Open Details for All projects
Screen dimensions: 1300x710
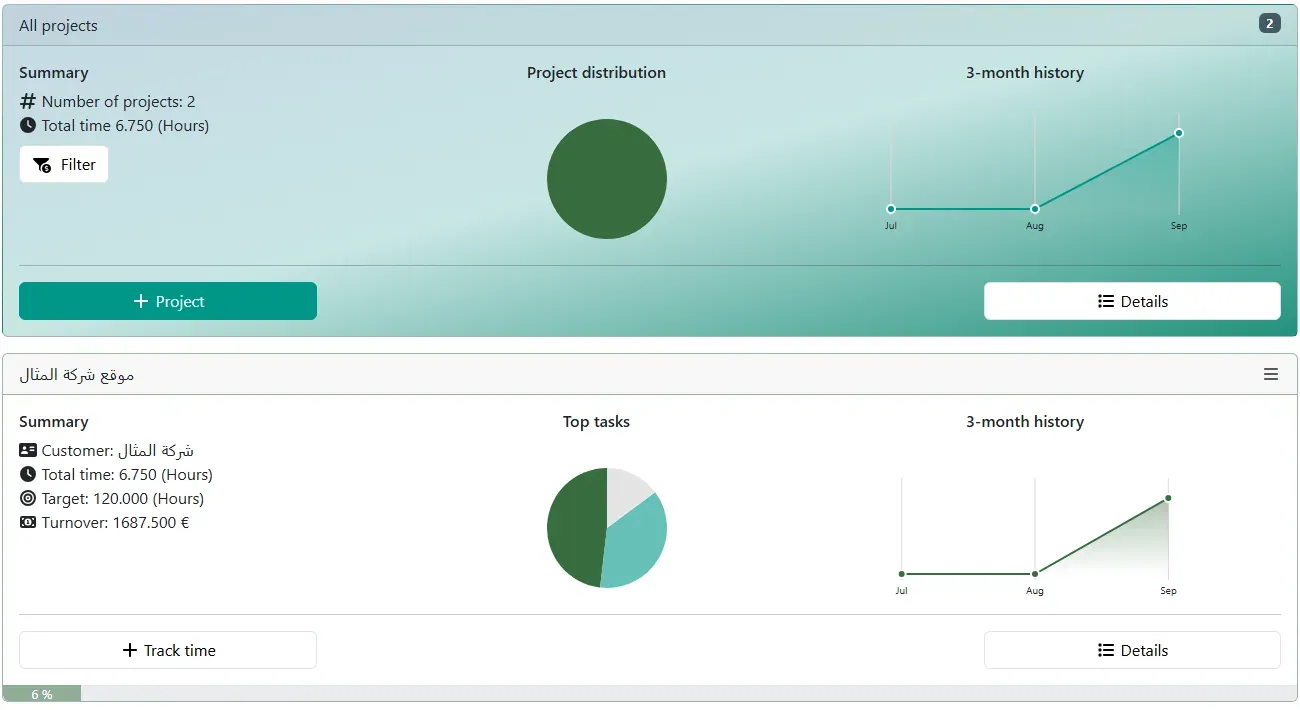(x=1132, y=301)
